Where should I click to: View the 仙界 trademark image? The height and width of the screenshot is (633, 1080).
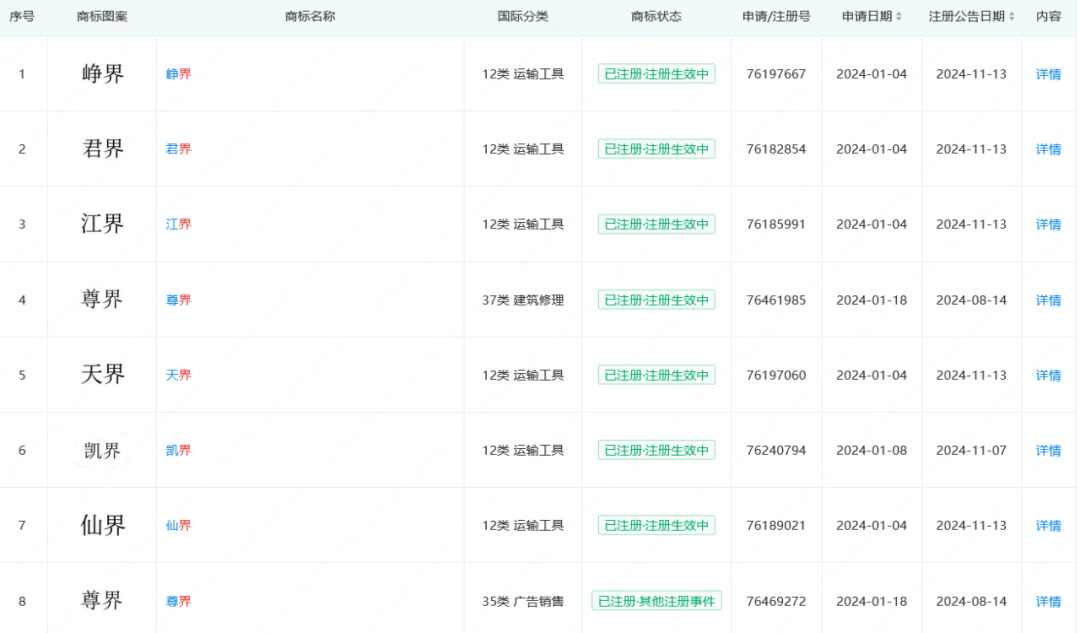click(102, 525)
